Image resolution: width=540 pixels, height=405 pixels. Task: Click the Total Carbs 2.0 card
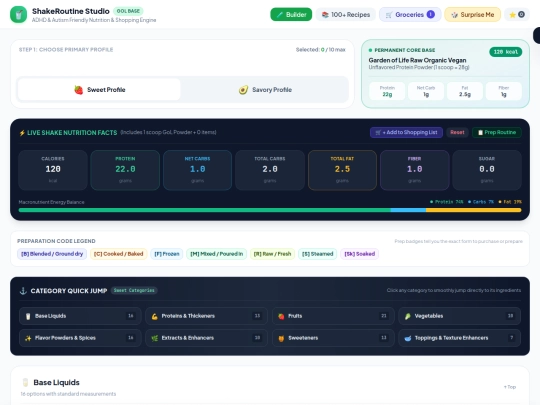tap(270, 170)
